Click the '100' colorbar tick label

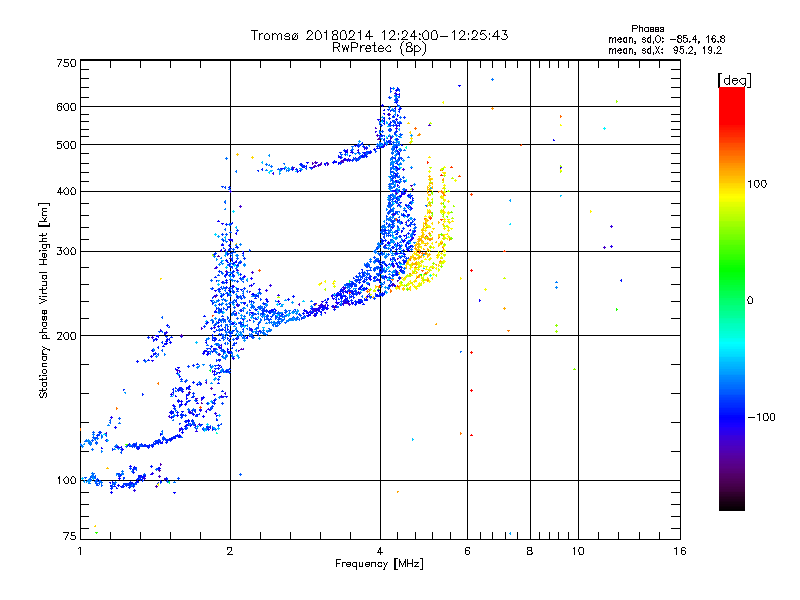[757, 184]
